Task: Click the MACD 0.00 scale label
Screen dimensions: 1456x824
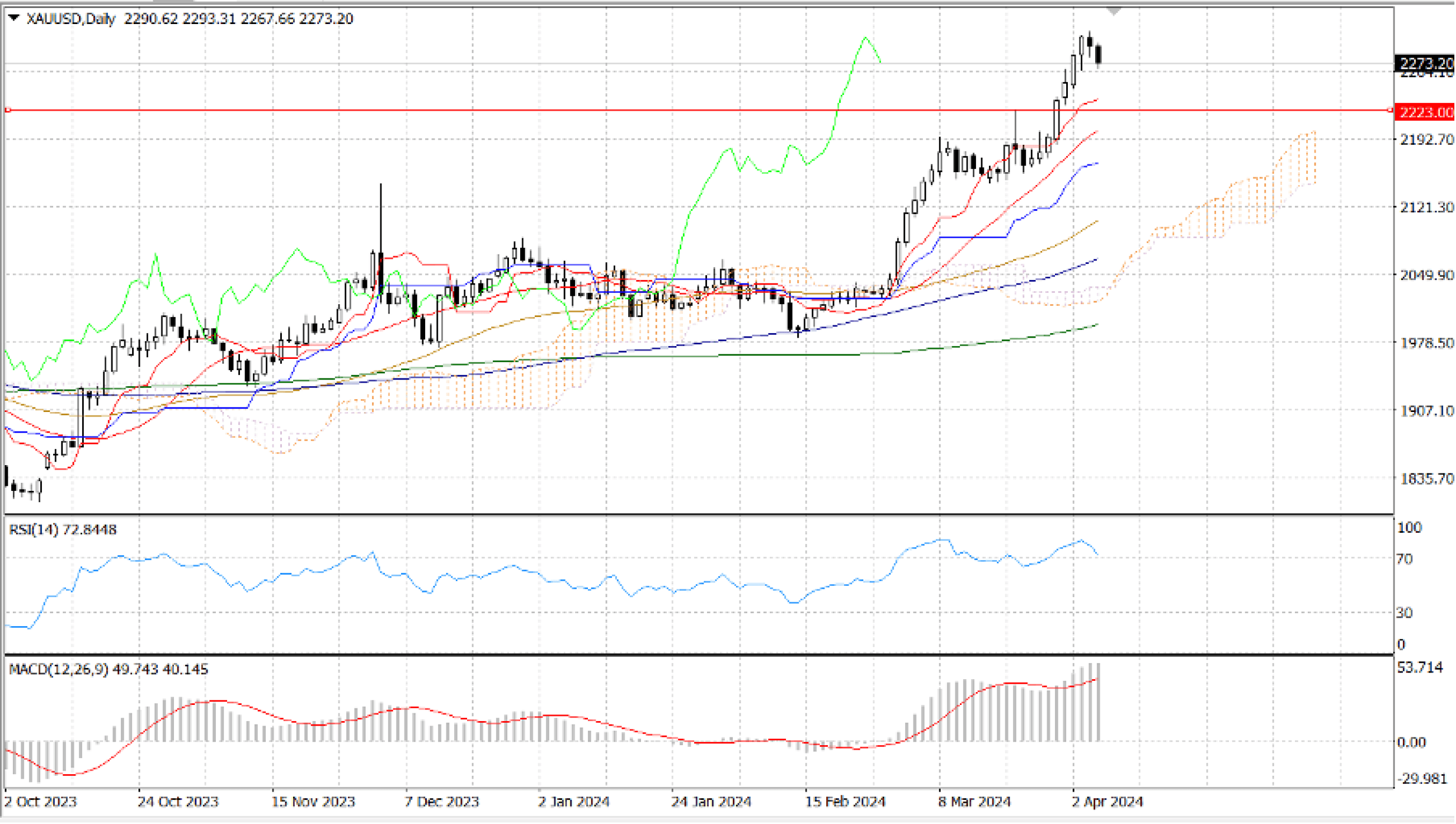Action: click(1411, 742)
